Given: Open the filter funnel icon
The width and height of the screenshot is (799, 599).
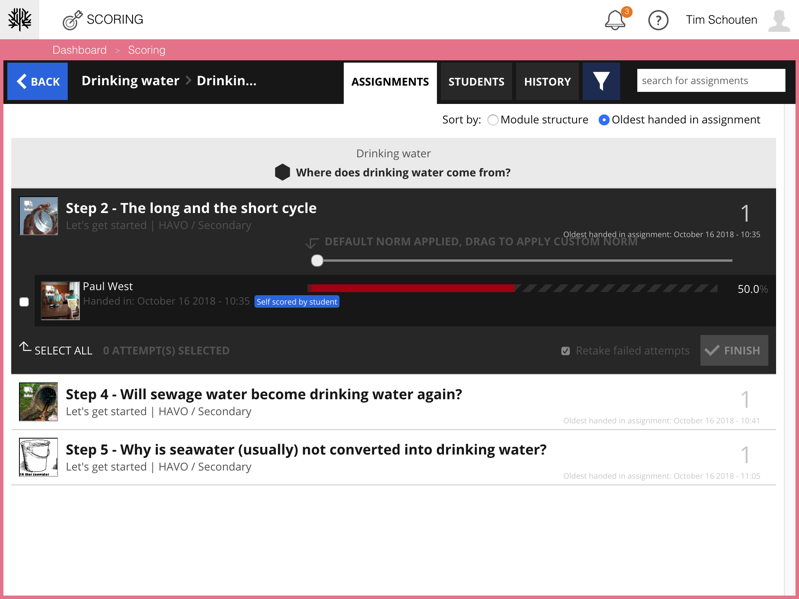Looking at the screenshot, I should [601, 82].
